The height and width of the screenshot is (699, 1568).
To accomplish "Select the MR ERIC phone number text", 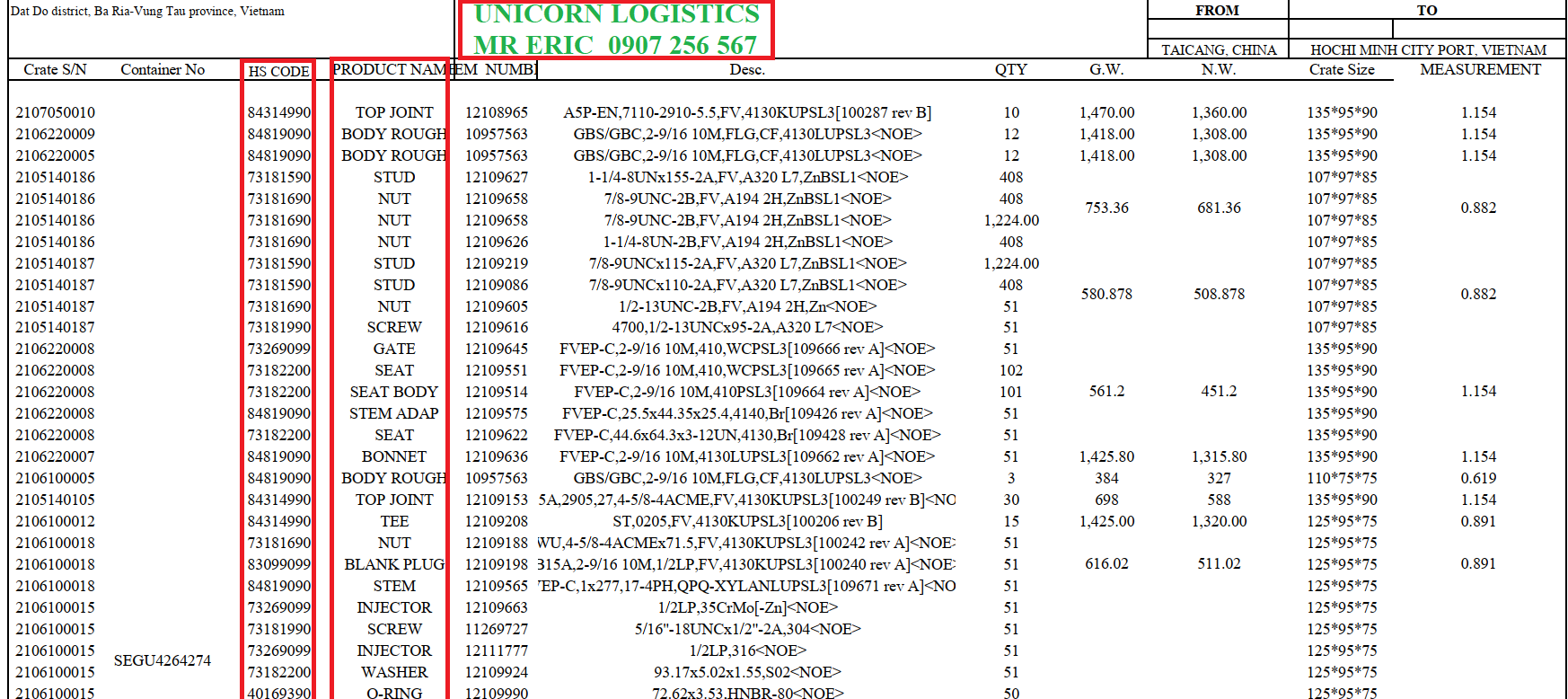I will pos(614,45).
